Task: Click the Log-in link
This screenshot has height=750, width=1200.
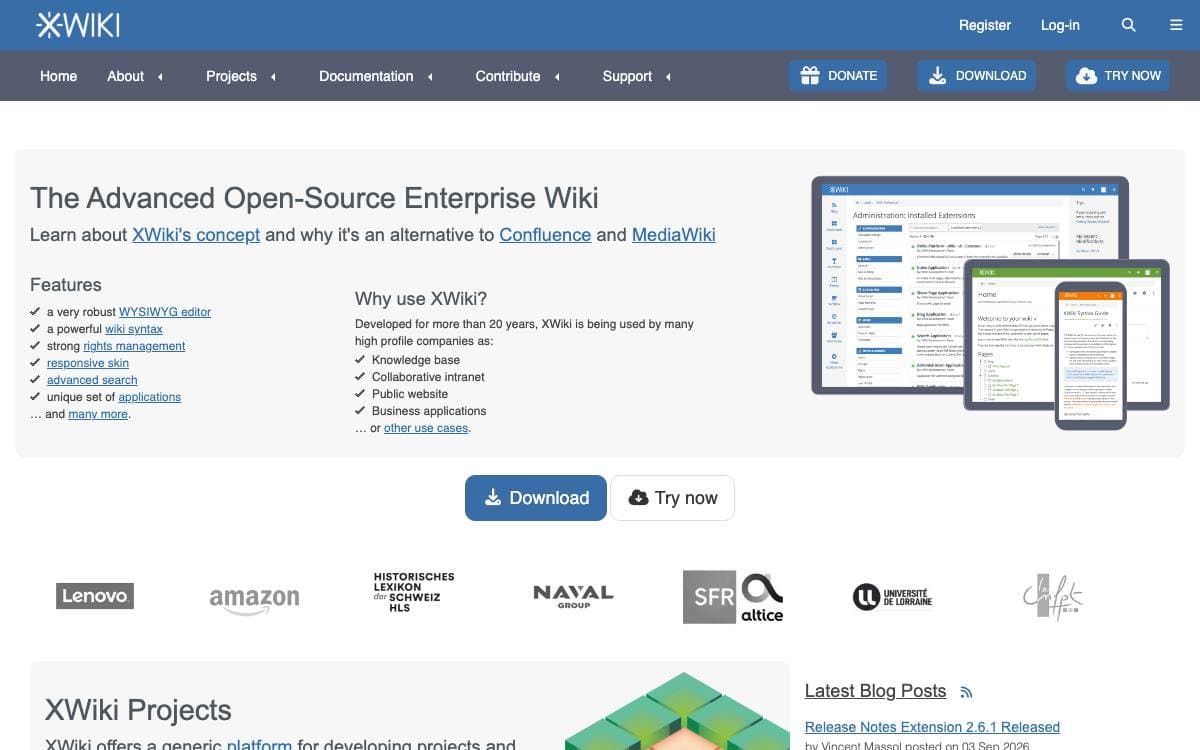Action: tap(1060, 25)
